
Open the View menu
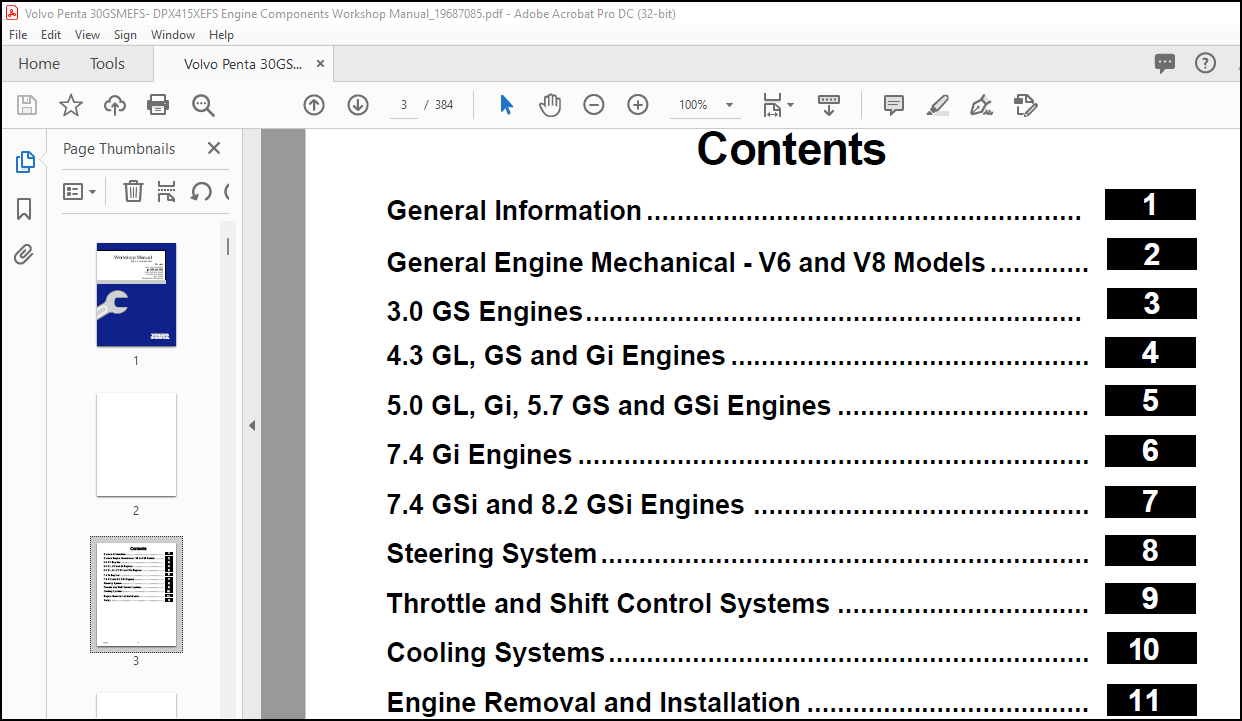[88, 34]
